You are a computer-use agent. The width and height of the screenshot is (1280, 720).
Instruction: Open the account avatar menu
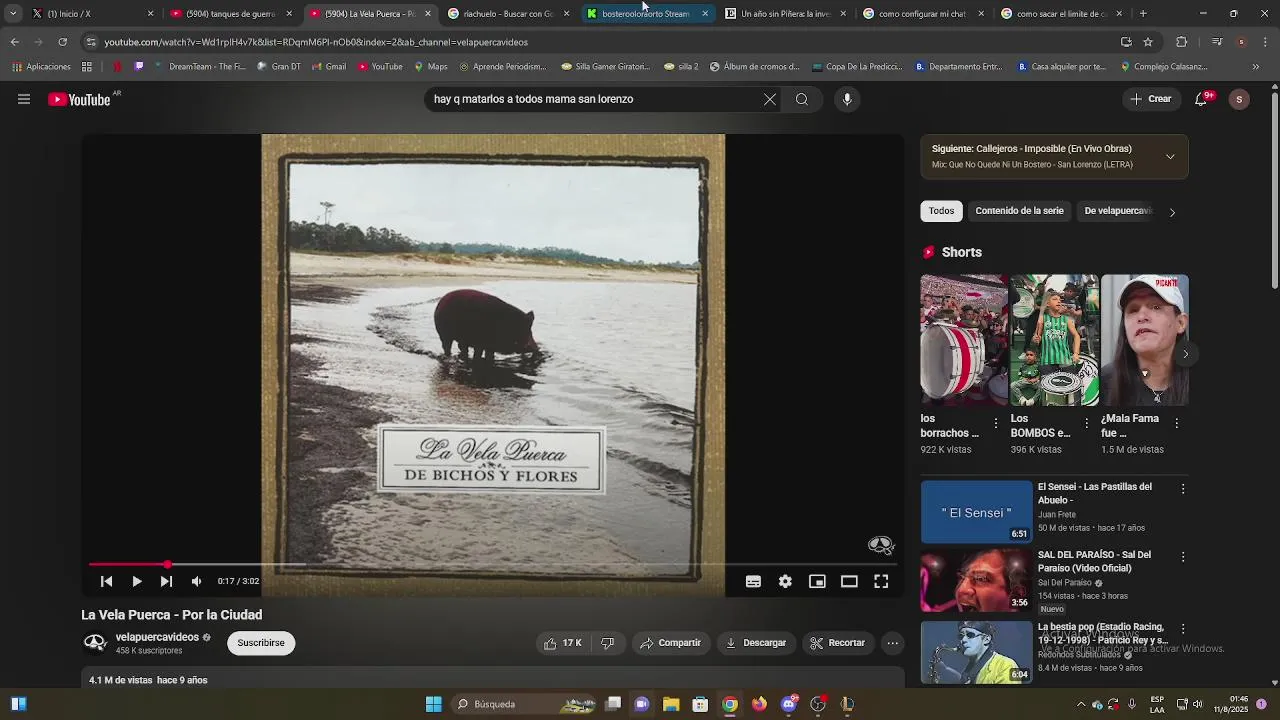click(1239, 99)
